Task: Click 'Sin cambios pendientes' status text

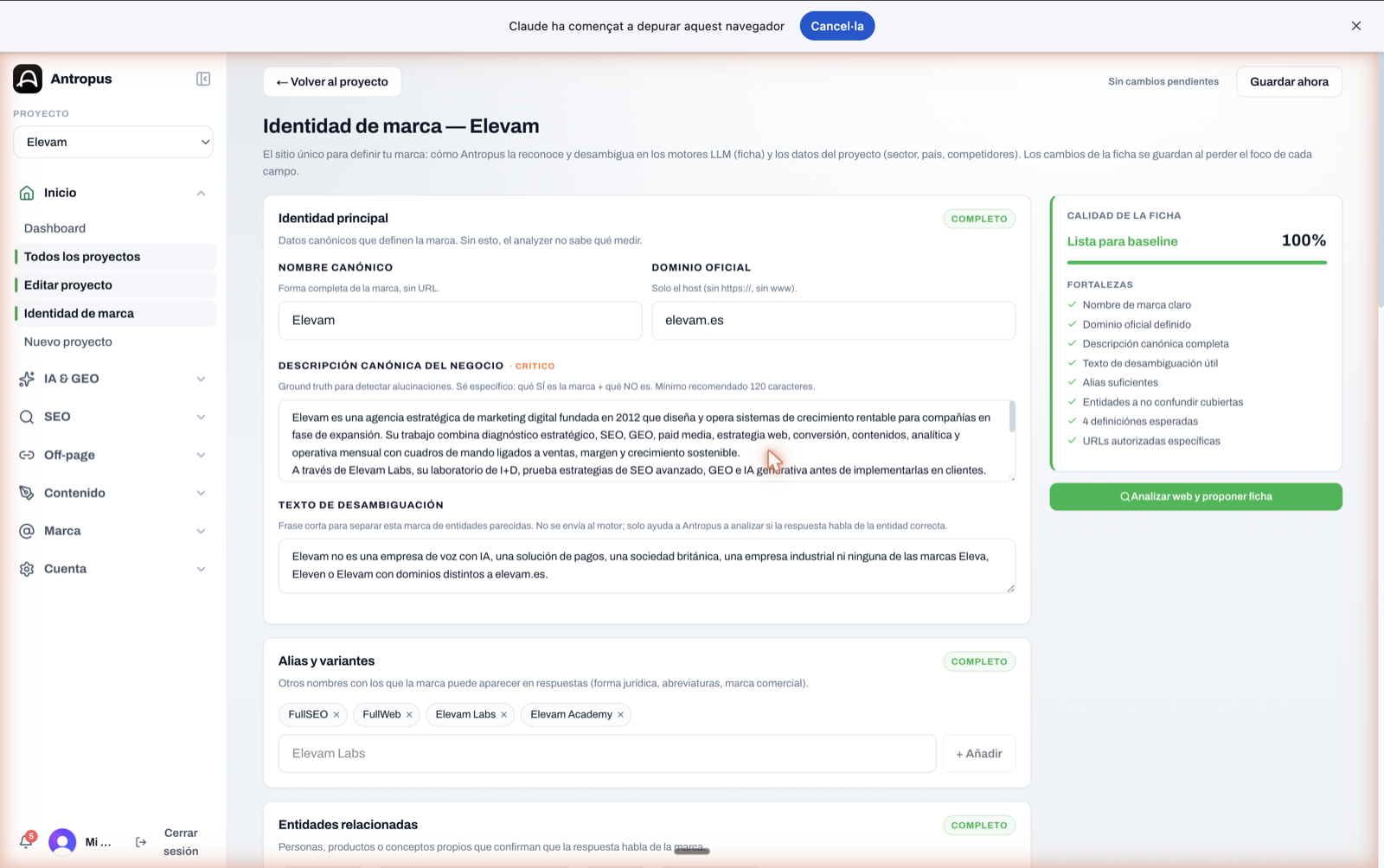Action: (1163, 81)
